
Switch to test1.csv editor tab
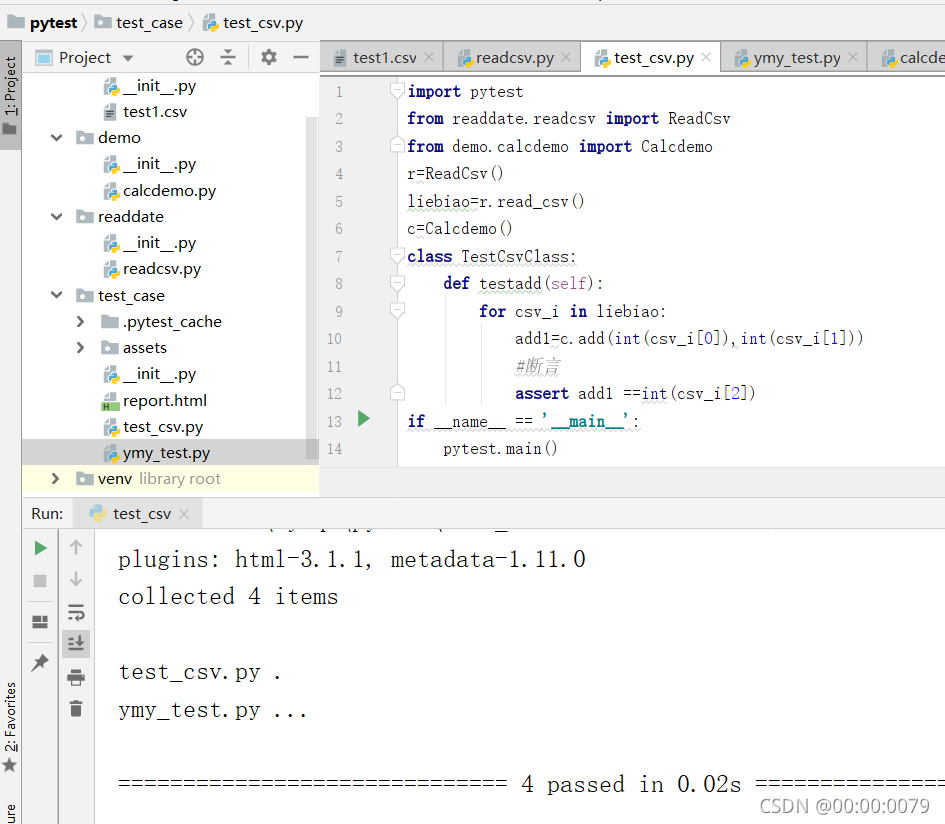pyautogui.click(x=382, y=58)
